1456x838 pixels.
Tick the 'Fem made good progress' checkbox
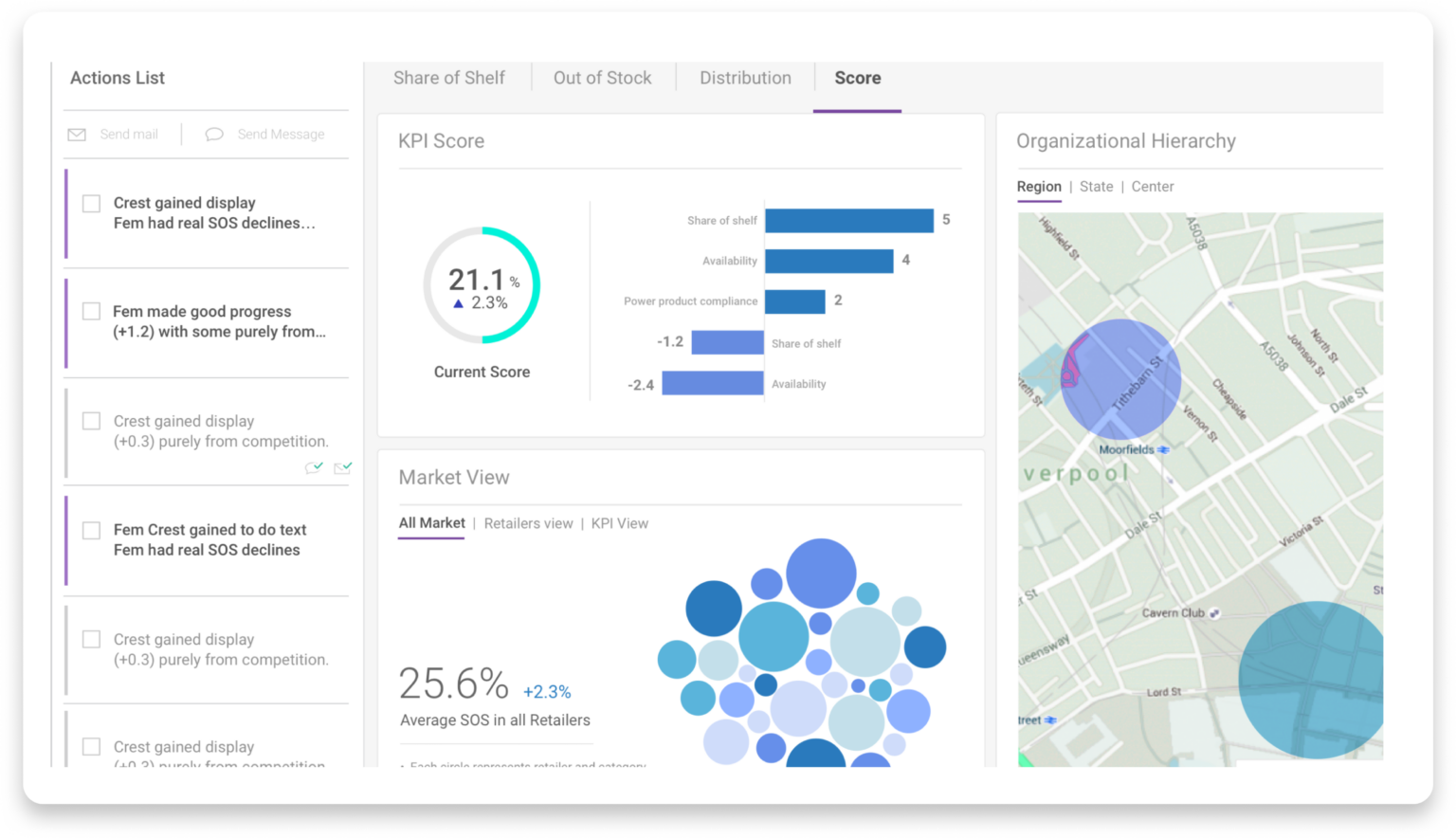coord(92,312)
